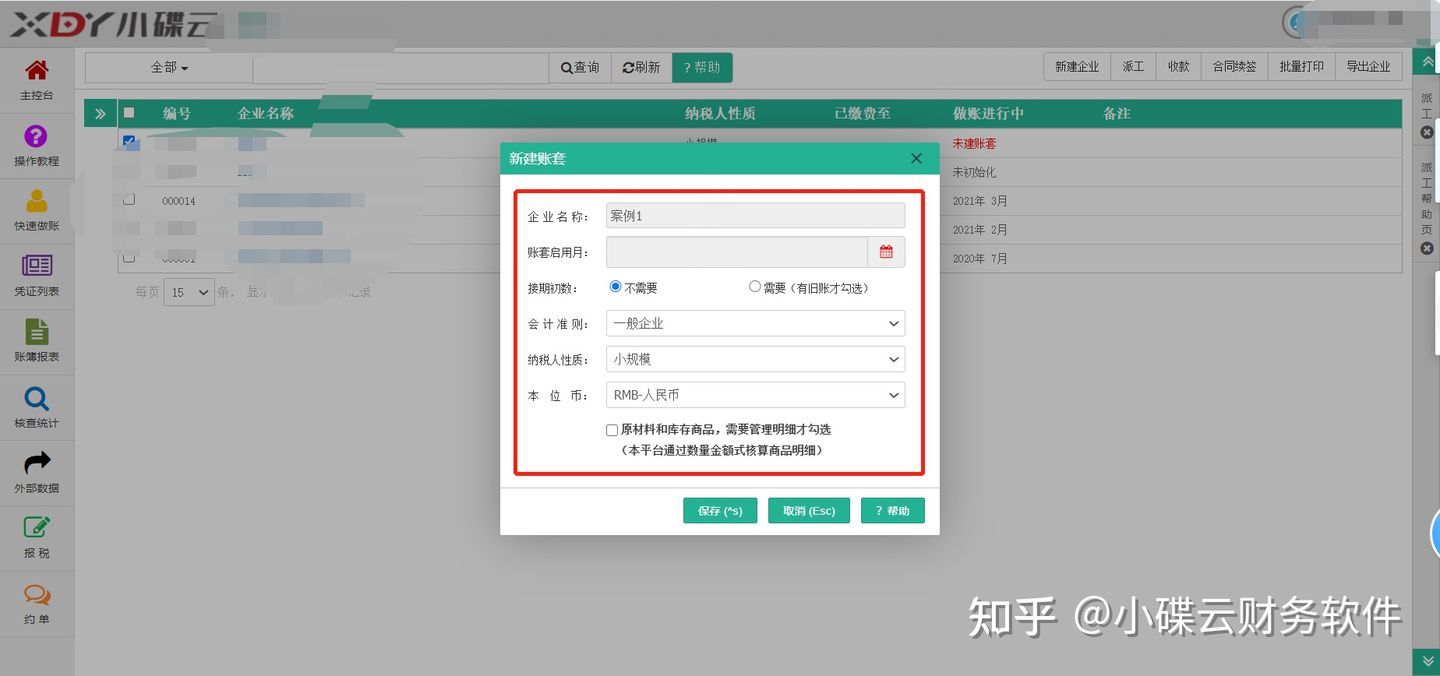Viewport: 1440px width, 676px height.
Task: Uncheck the checked first row checkbox
Action: [129, 142]
